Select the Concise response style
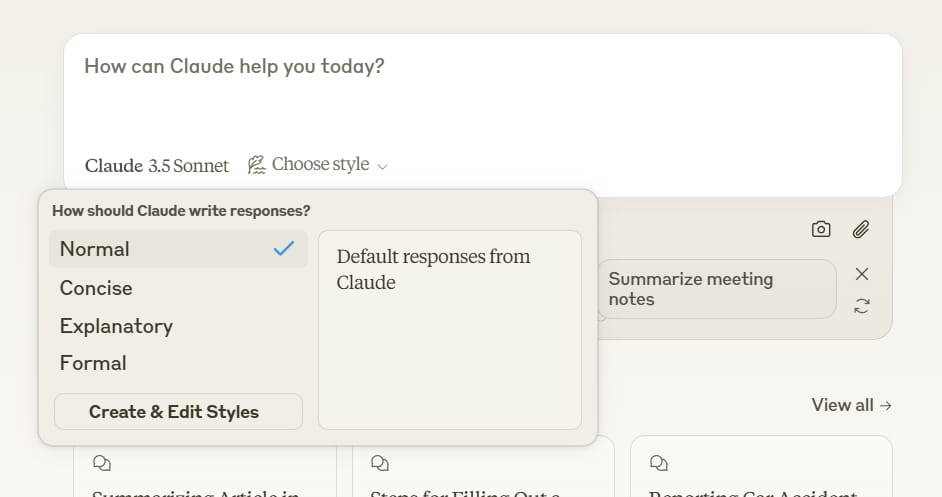The image size is (942, 497). pos(96,288)
